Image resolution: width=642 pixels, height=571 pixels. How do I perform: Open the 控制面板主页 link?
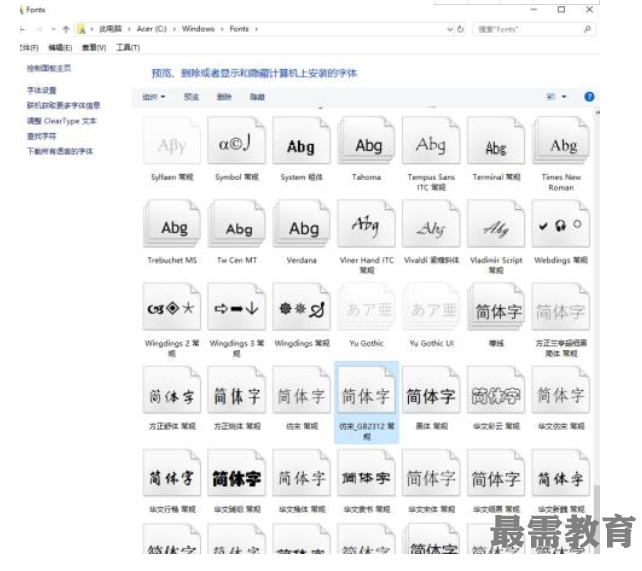(x=49, y=68)
